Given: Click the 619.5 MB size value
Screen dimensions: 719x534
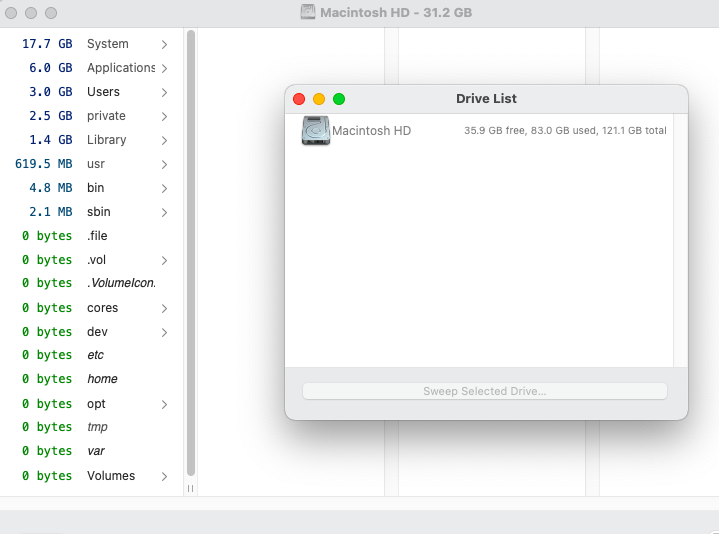Looking at the screenshot, I should pos(44,164).
